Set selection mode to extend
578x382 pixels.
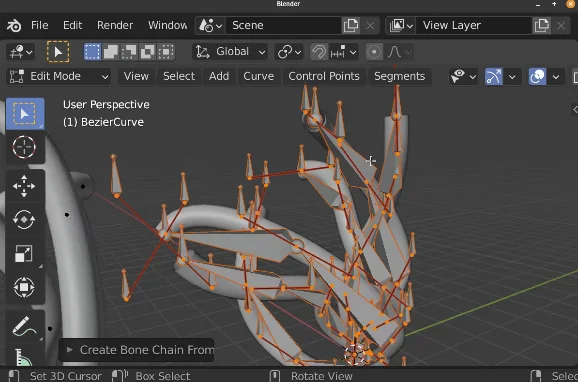click(111, 52)
